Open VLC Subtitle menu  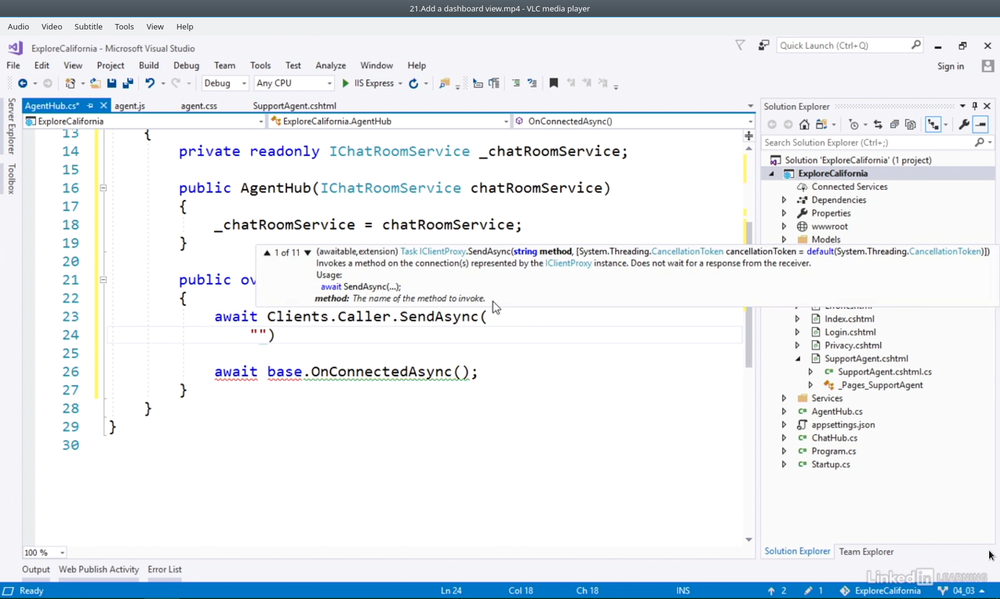tap(88, 27)
